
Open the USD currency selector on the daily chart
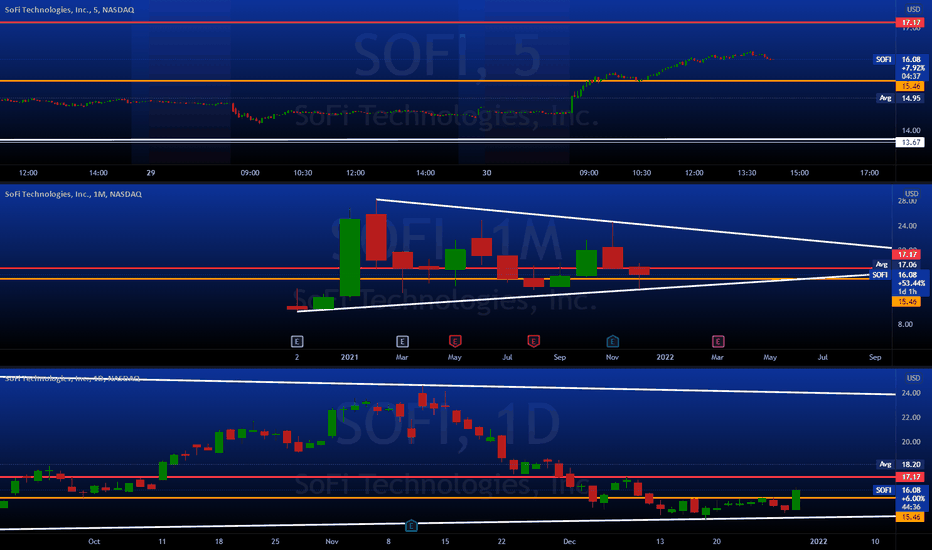click(913, 378)
